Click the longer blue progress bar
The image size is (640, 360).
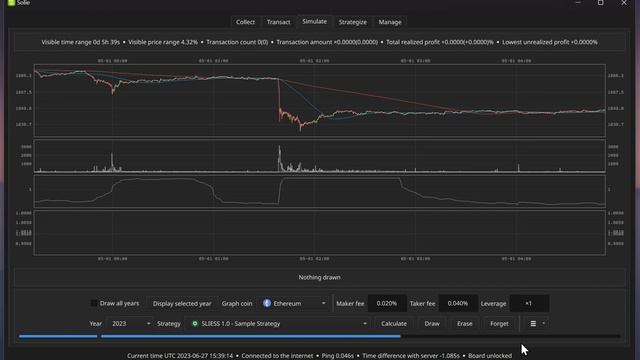coord(251,336)
